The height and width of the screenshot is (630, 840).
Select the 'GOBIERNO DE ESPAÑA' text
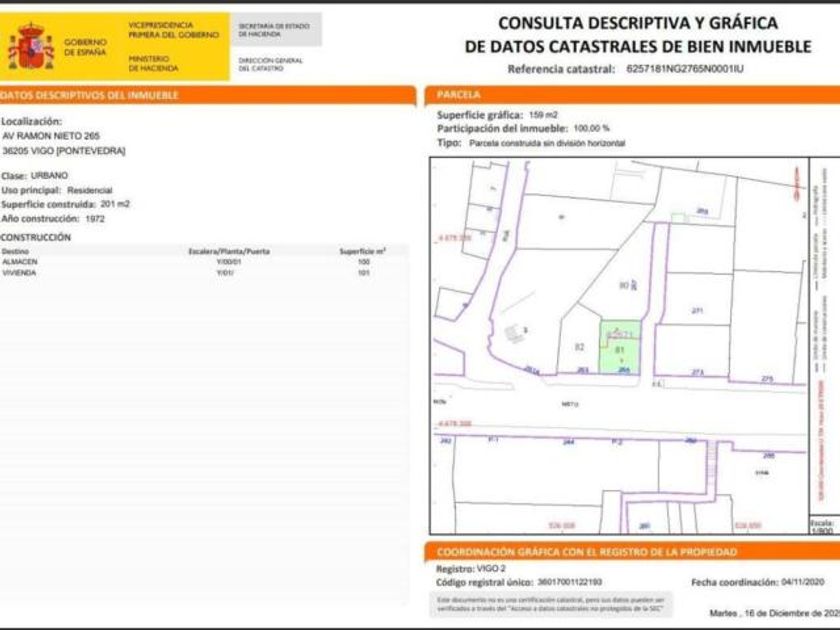(x=85, y=47)
